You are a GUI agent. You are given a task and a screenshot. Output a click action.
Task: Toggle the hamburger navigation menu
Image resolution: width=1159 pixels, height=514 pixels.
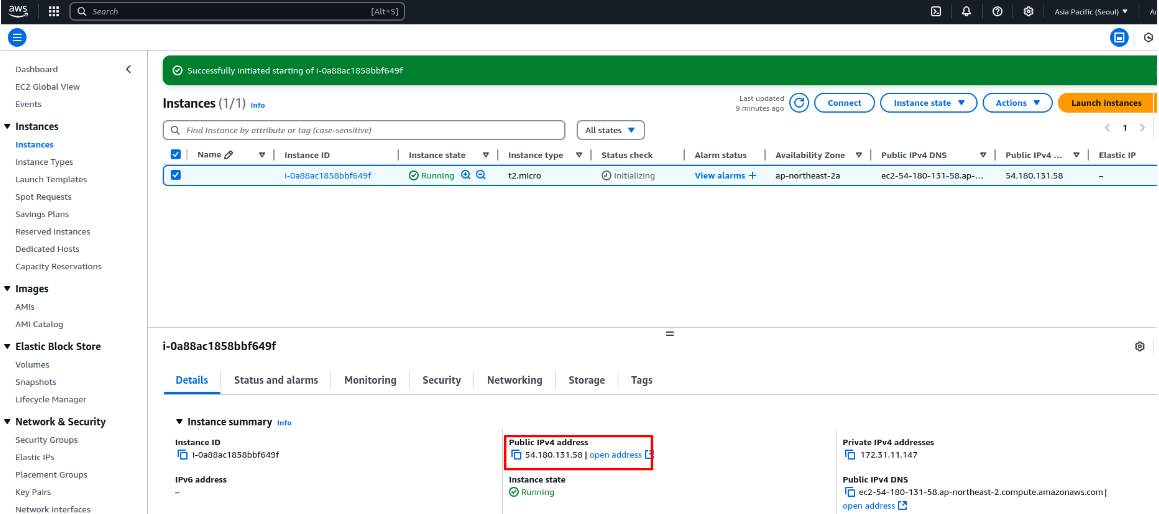pos(18,38)
